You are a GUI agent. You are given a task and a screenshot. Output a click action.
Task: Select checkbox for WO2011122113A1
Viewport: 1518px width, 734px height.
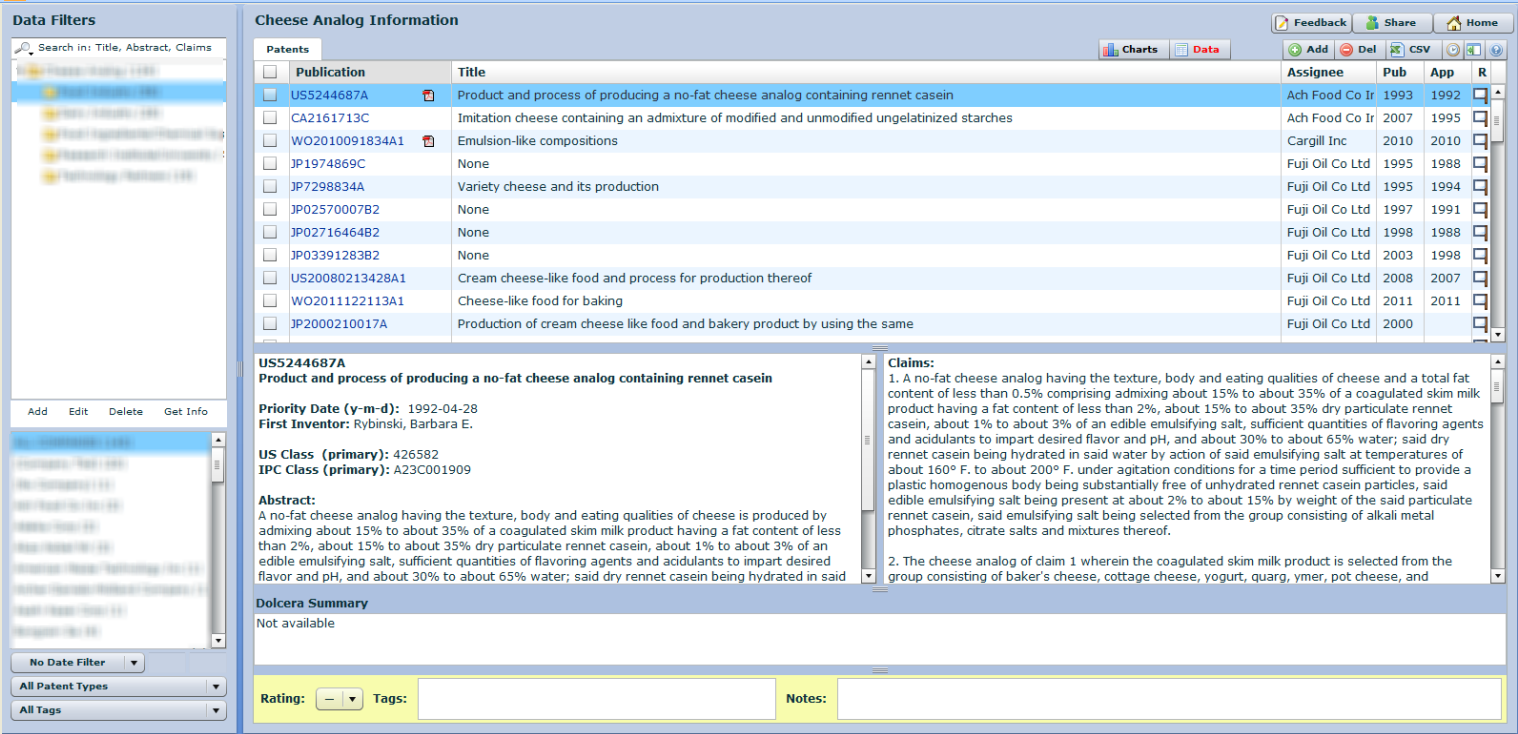[x=270, y=301]
